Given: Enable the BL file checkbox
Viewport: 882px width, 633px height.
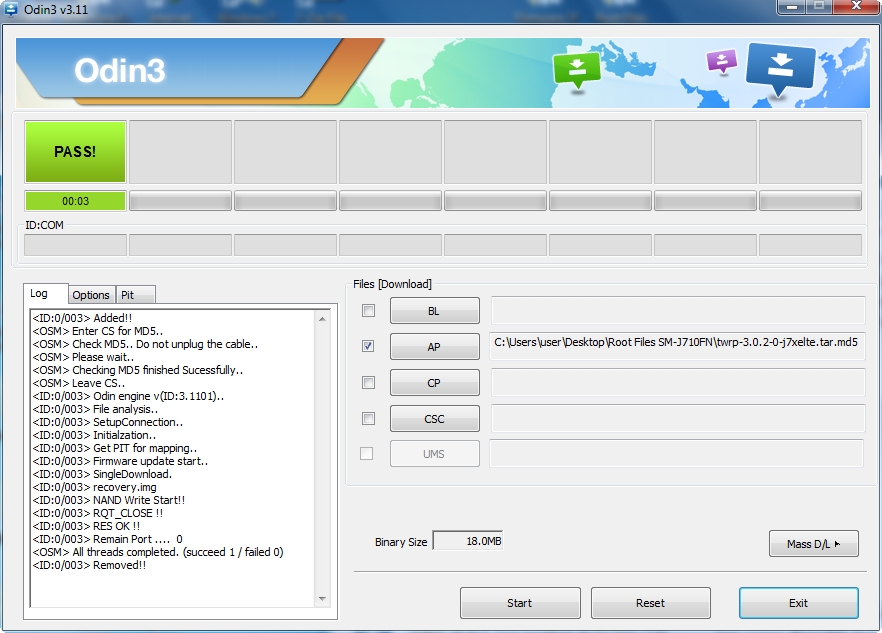Looking at the screenshot, I should [x=368, y=311].
